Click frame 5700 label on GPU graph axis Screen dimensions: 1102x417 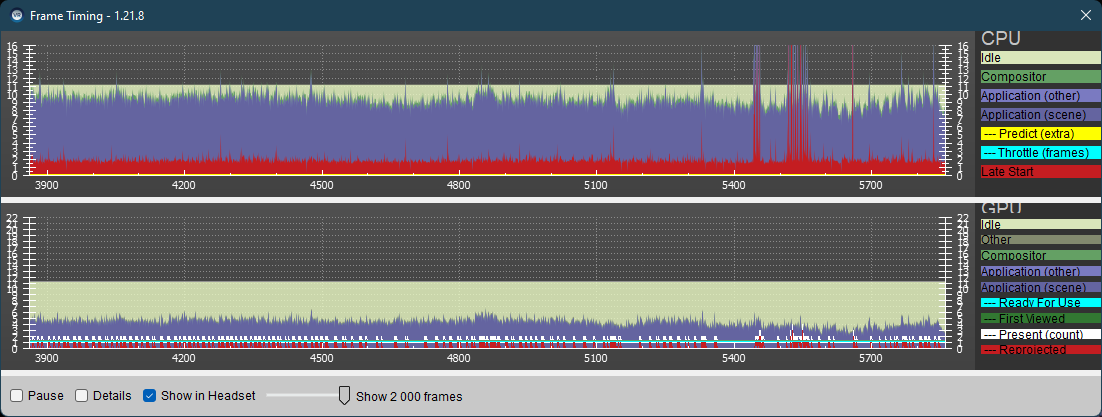pyautogui.click(x=871, y=358)
